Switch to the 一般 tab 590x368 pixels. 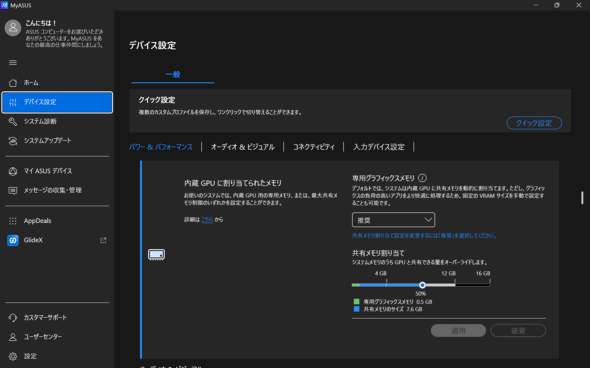tap(173, 74)
